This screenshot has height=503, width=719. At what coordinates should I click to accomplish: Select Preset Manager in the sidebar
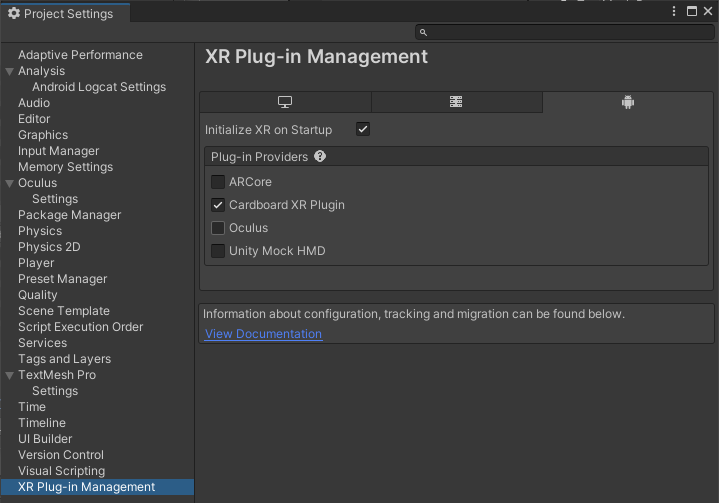pyautogui.click(x=62, y=279)
